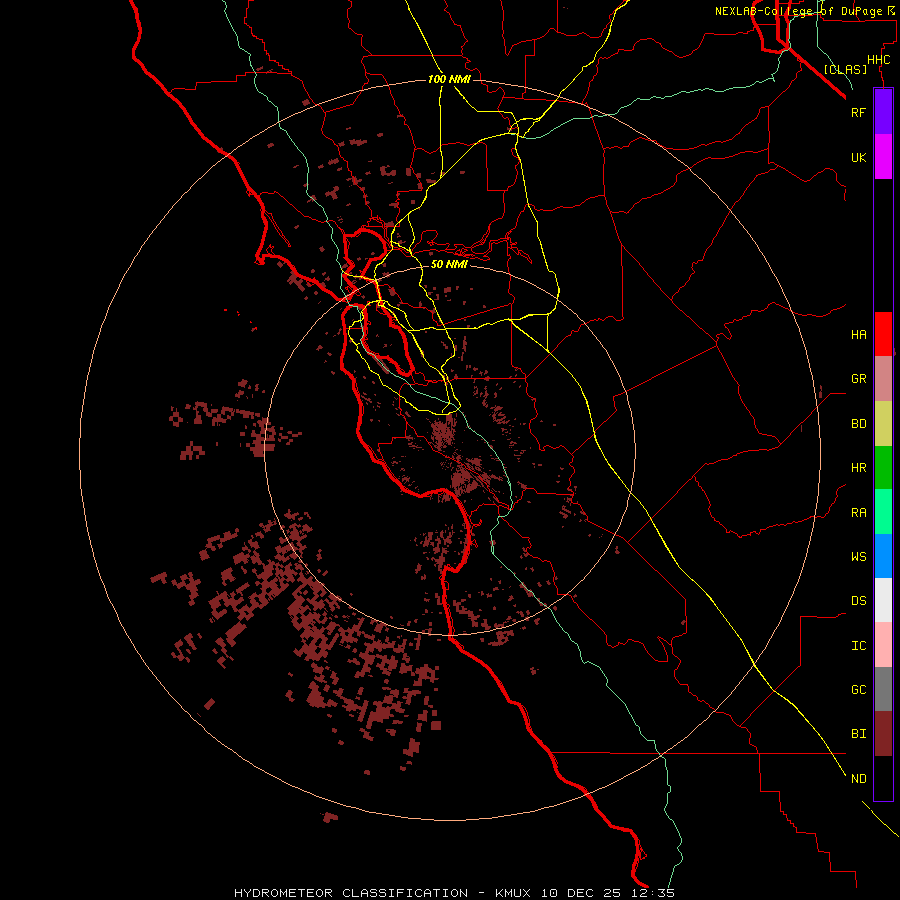Click the DS legend label
900x900 pixels.
[858, 601]
